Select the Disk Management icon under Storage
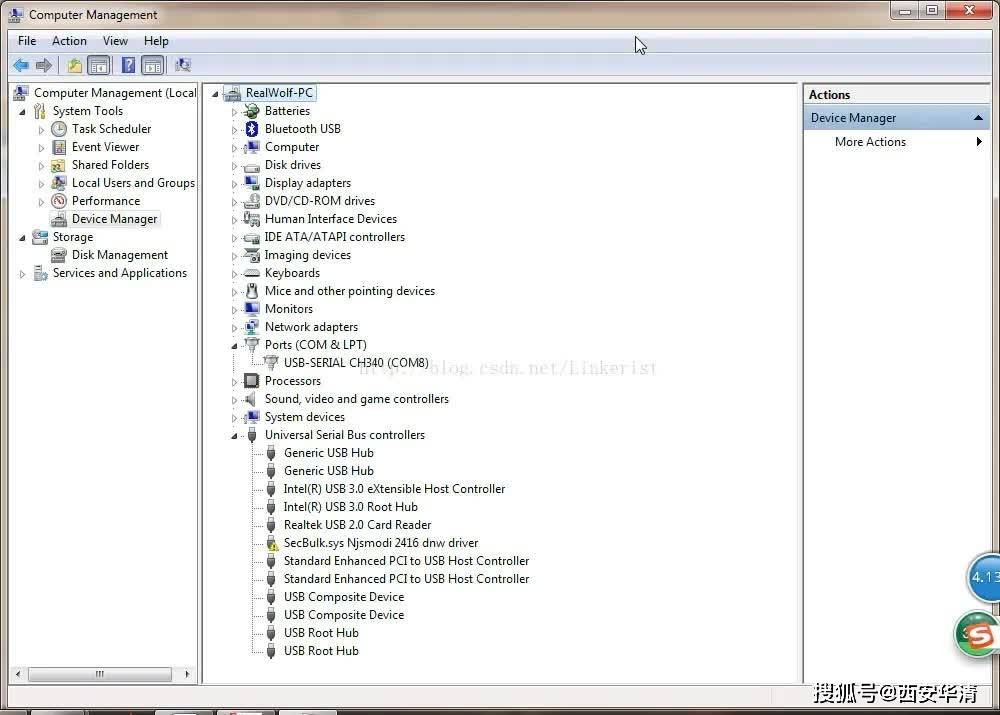Viewport: 1000px width, 715px height. pos(58,254)
